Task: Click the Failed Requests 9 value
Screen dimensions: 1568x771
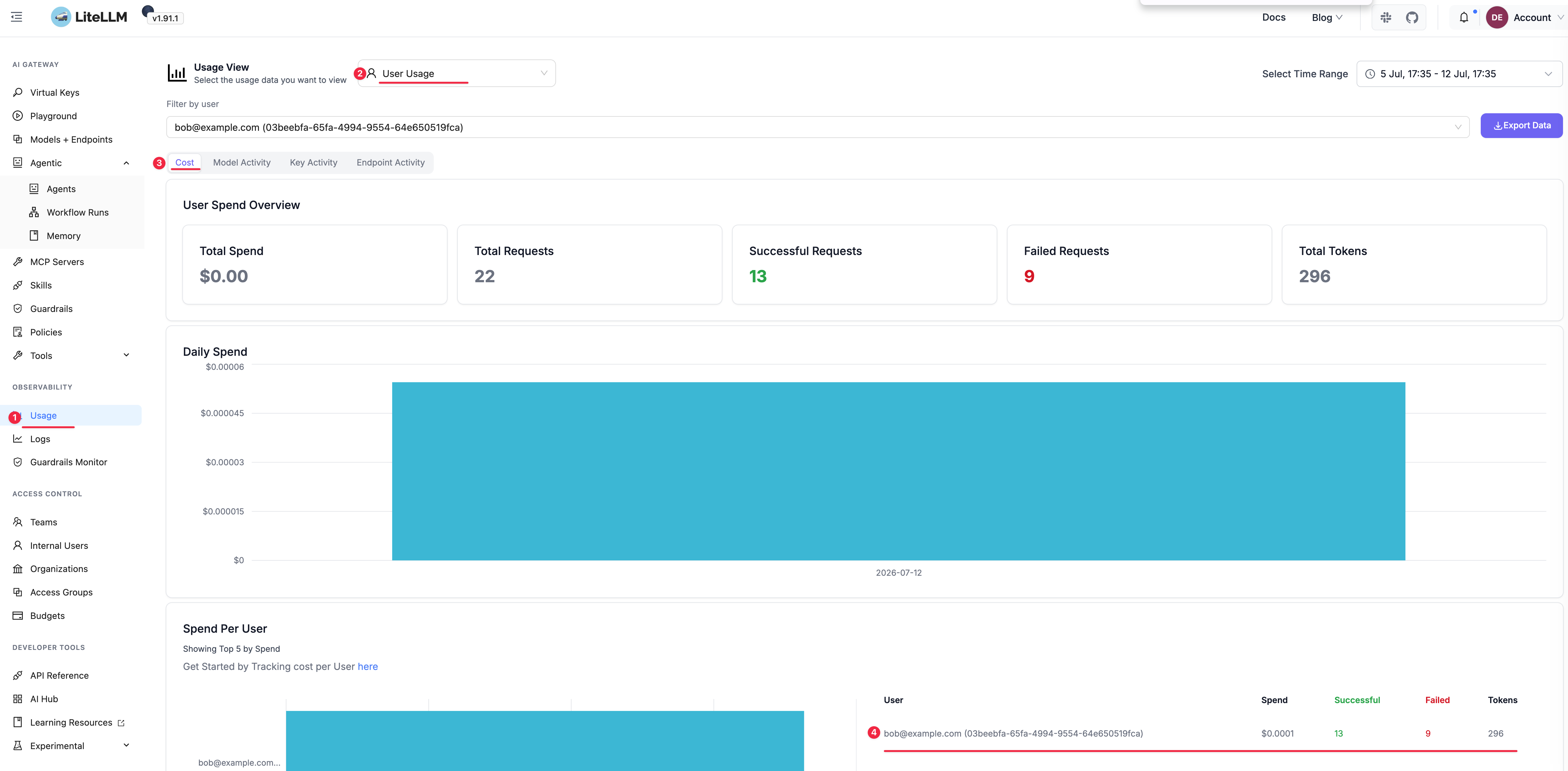Action: click(1029, 277)
